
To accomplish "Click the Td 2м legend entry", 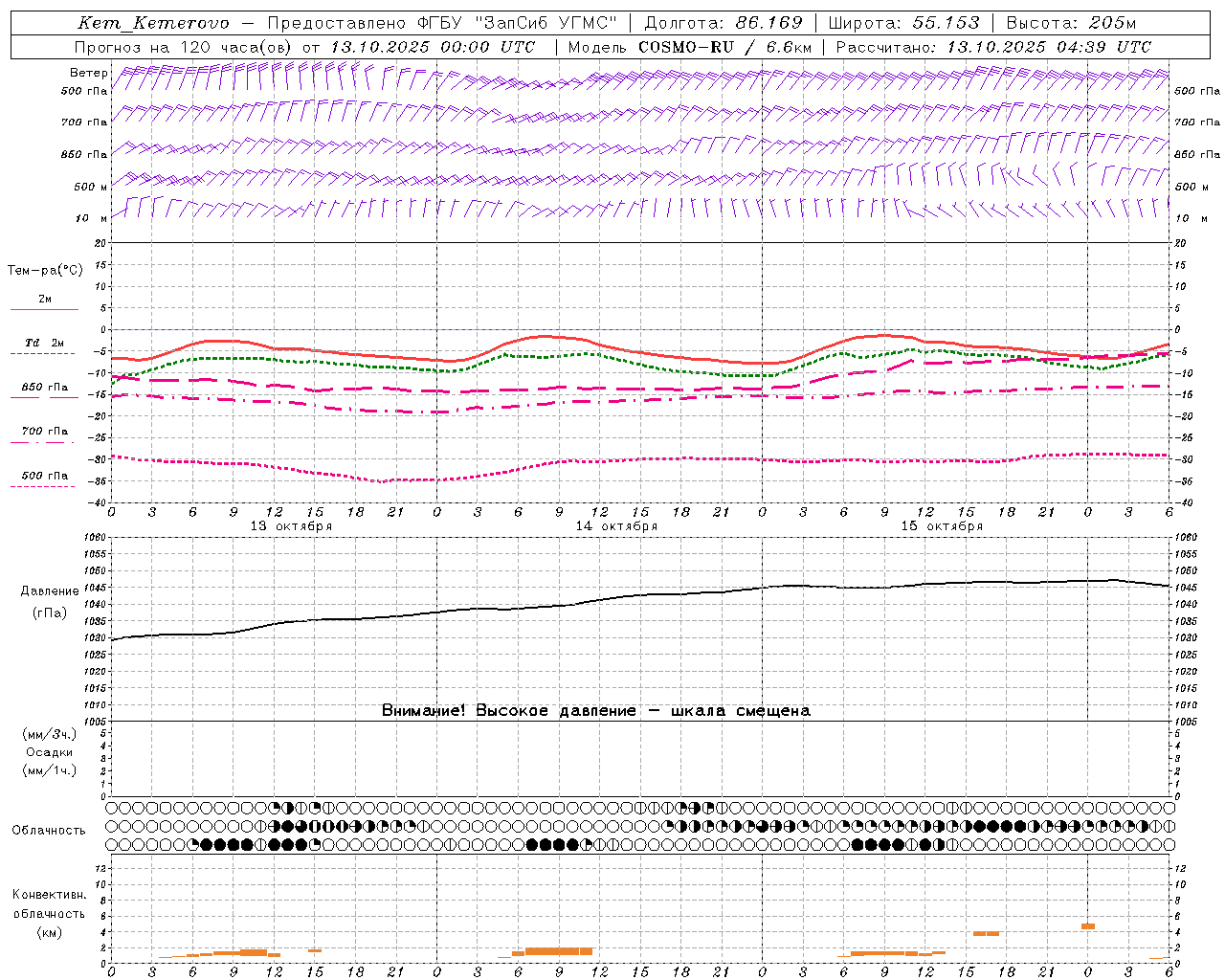I will pyautogui.click(x=44, y=343).
